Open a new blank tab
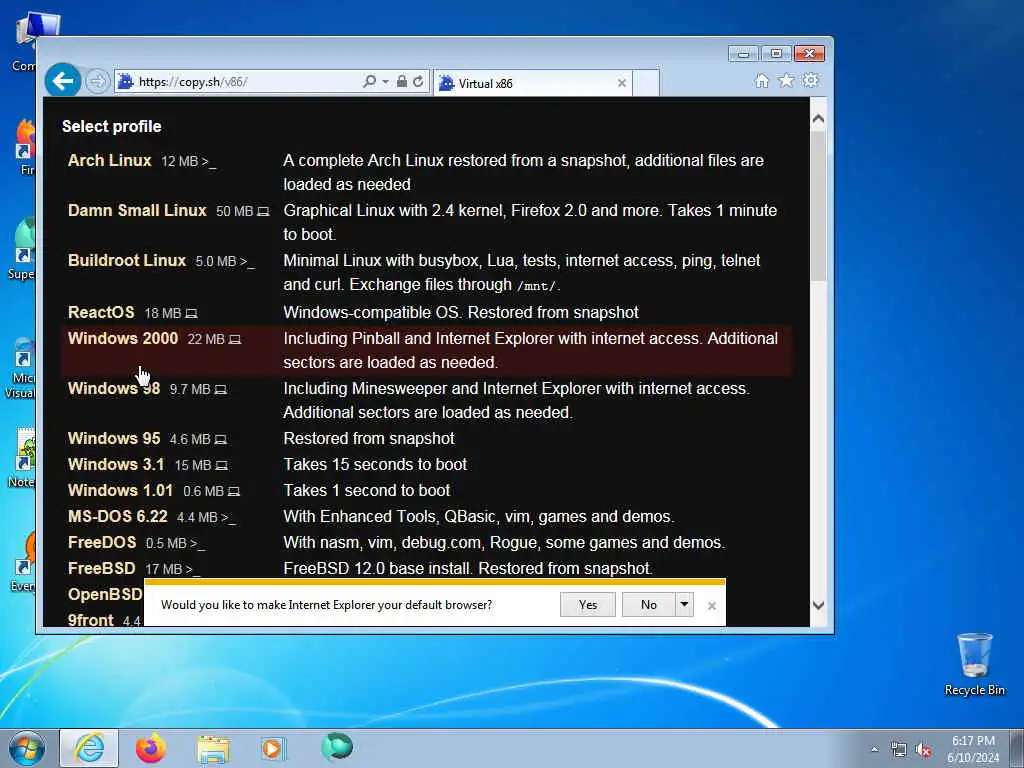The width and height of the screenshot is (1024, 768). (646, 83)
